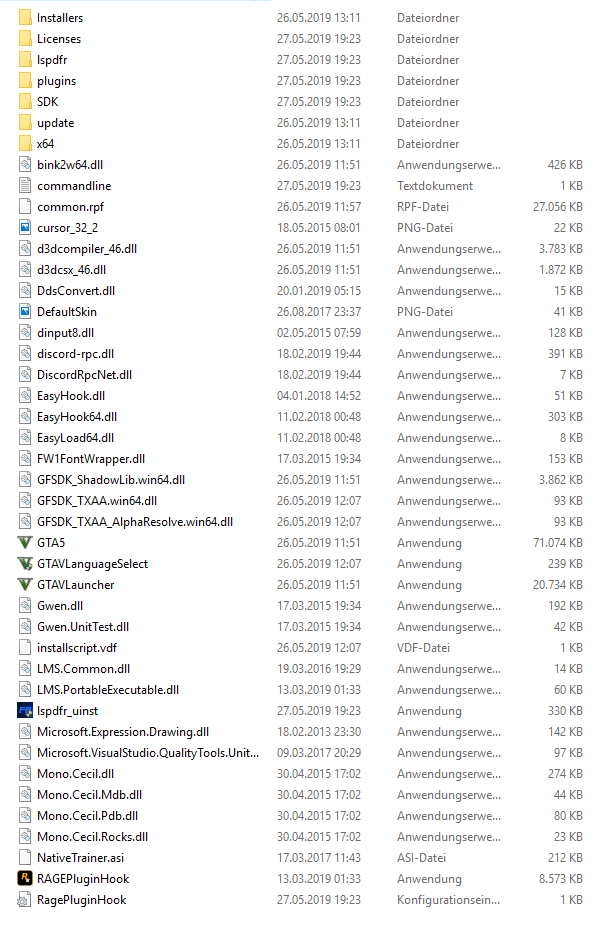Click the GFSDK_TXAA_AlphaResolve.win64.dll file name
Screen dimensions: 602x925
point(135,522)
